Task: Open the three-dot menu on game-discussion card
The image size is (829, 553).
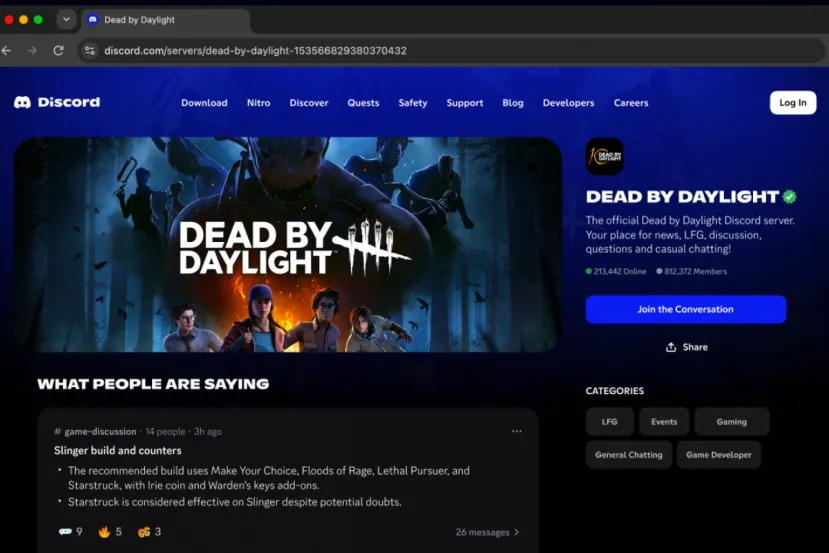Action: 517,431
